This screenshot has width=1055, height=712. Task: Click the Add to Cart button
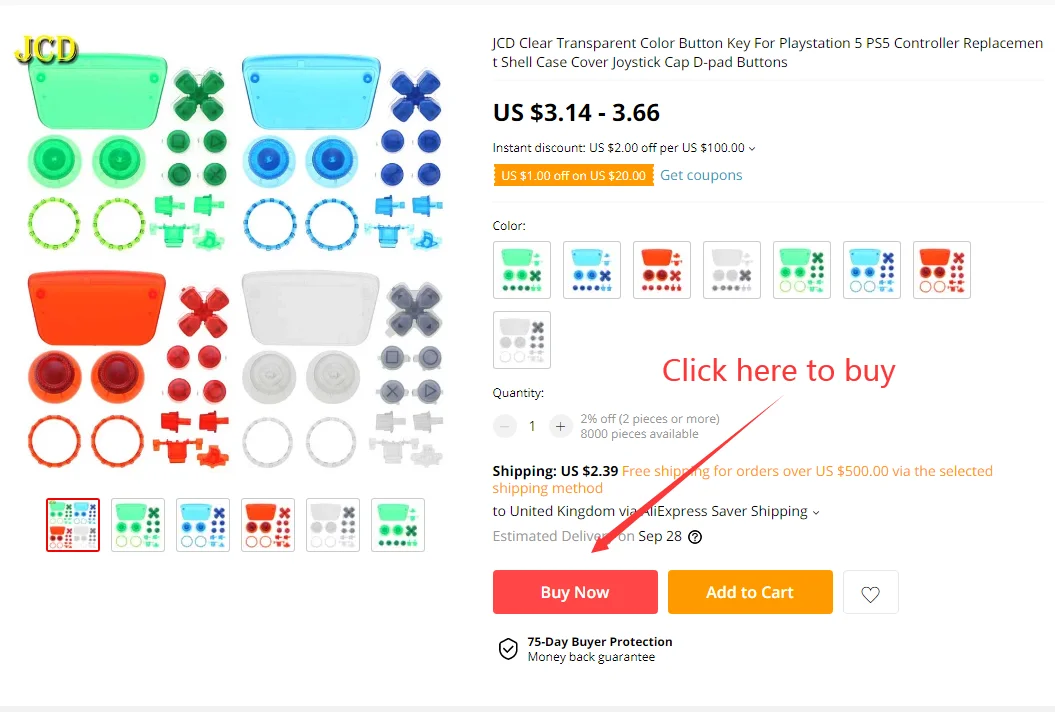point(750,592)
